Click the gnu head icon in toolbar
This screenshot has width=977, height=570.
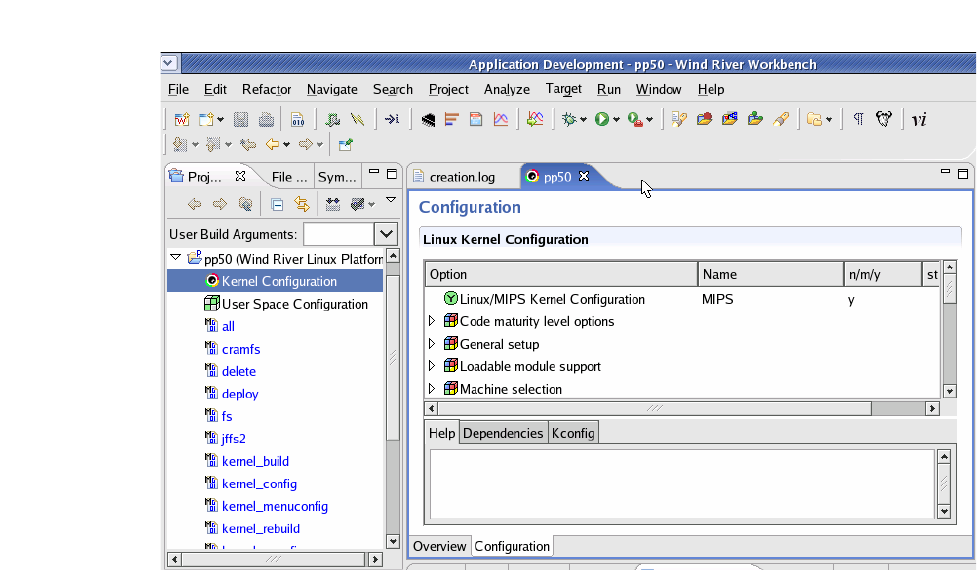click(884, 119)
